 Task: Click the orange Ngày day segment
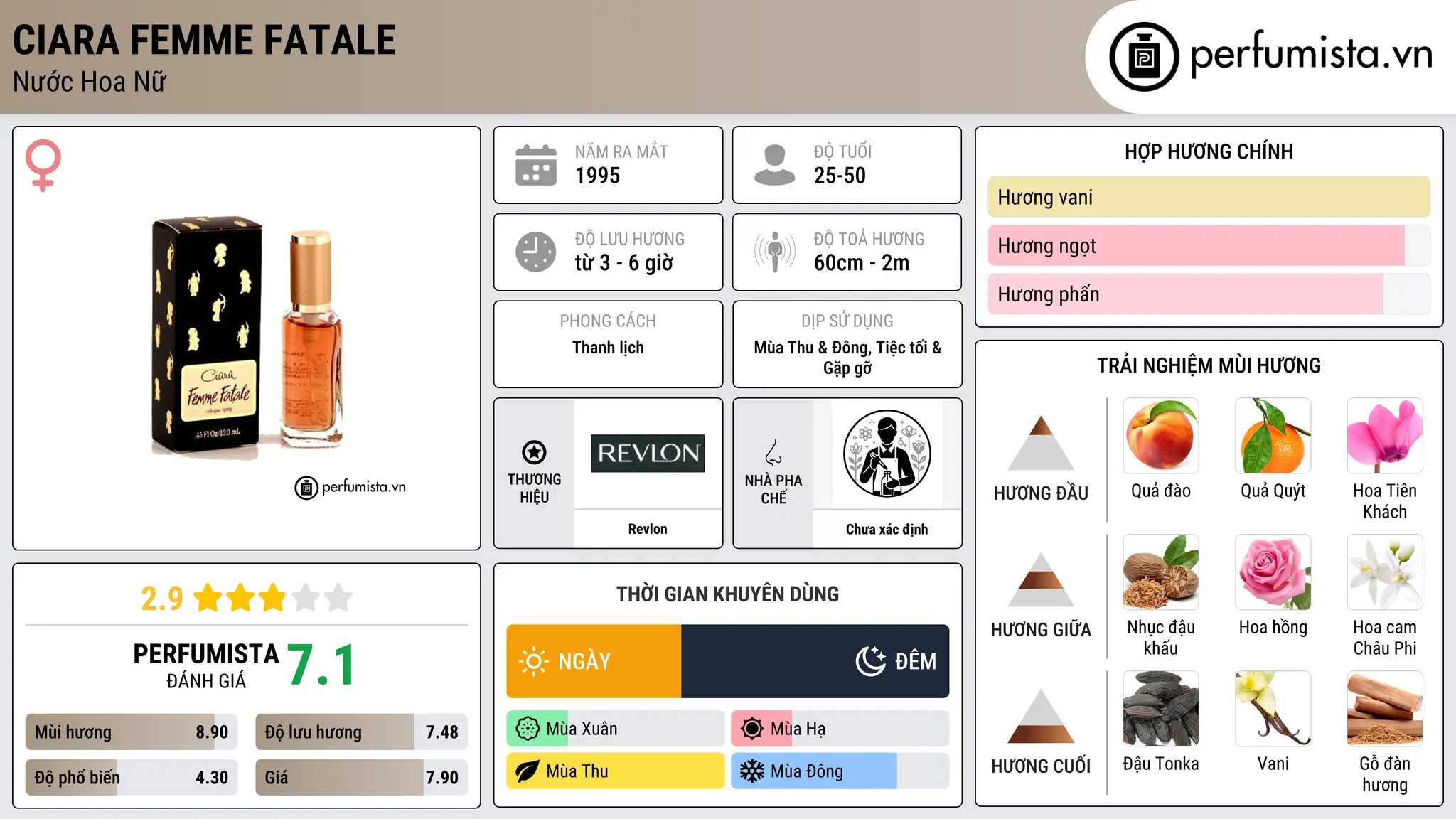tap(594, 661)
